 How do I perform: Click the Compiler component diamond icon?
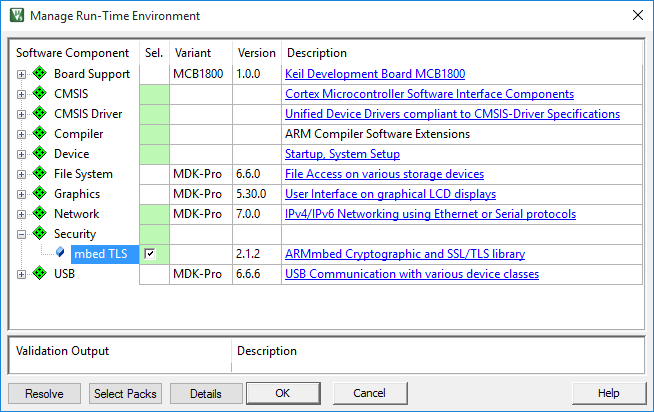[x=40, y=134]
